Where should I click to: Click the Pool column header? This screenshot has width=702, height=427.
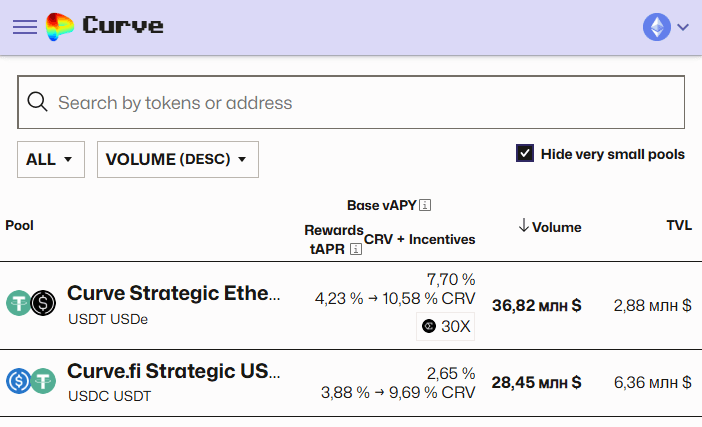19,225
